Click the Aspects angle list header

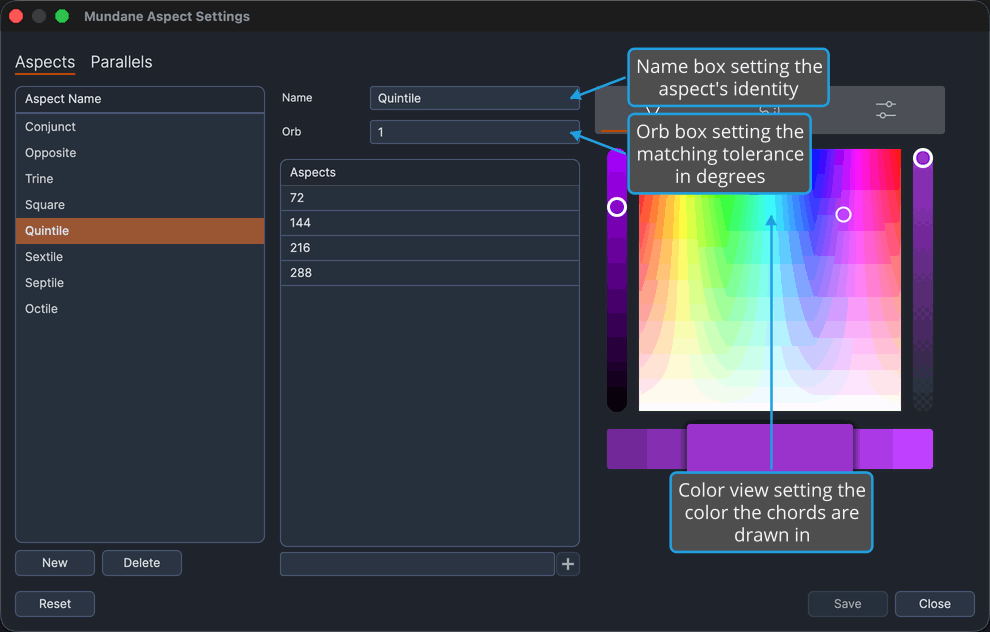click(429, 172)
